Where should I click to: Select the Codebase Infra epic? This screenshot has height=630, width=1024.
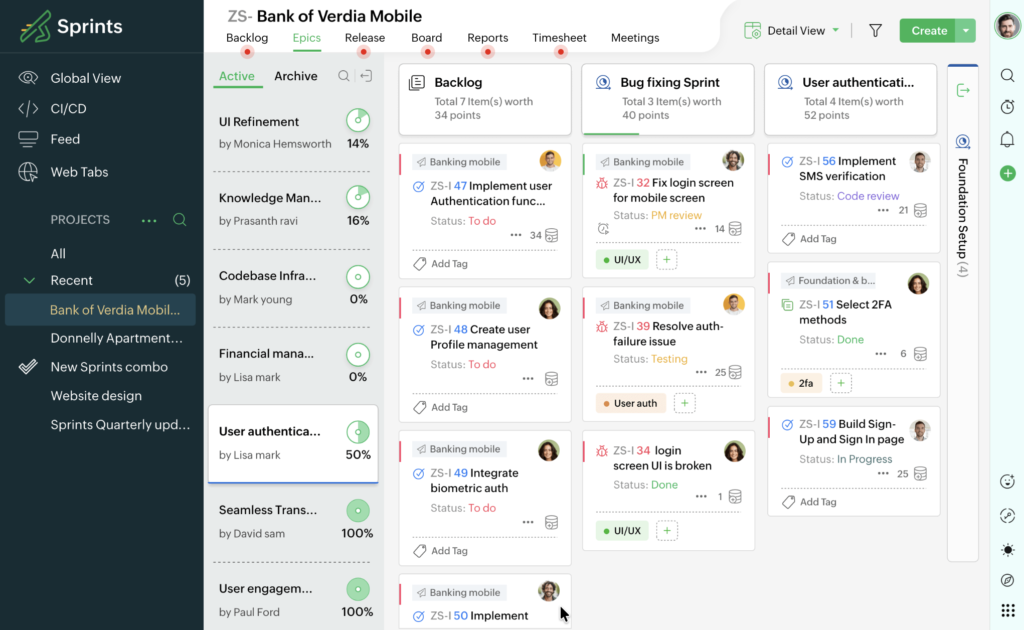[293, 287]
